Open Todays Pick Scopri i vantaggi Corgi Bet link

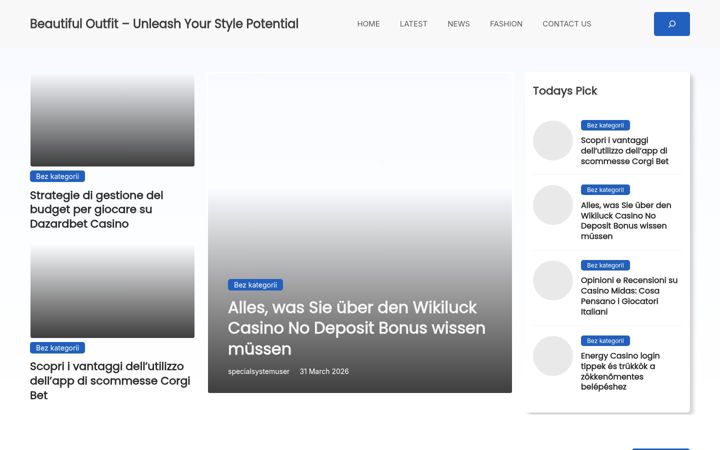624,151
